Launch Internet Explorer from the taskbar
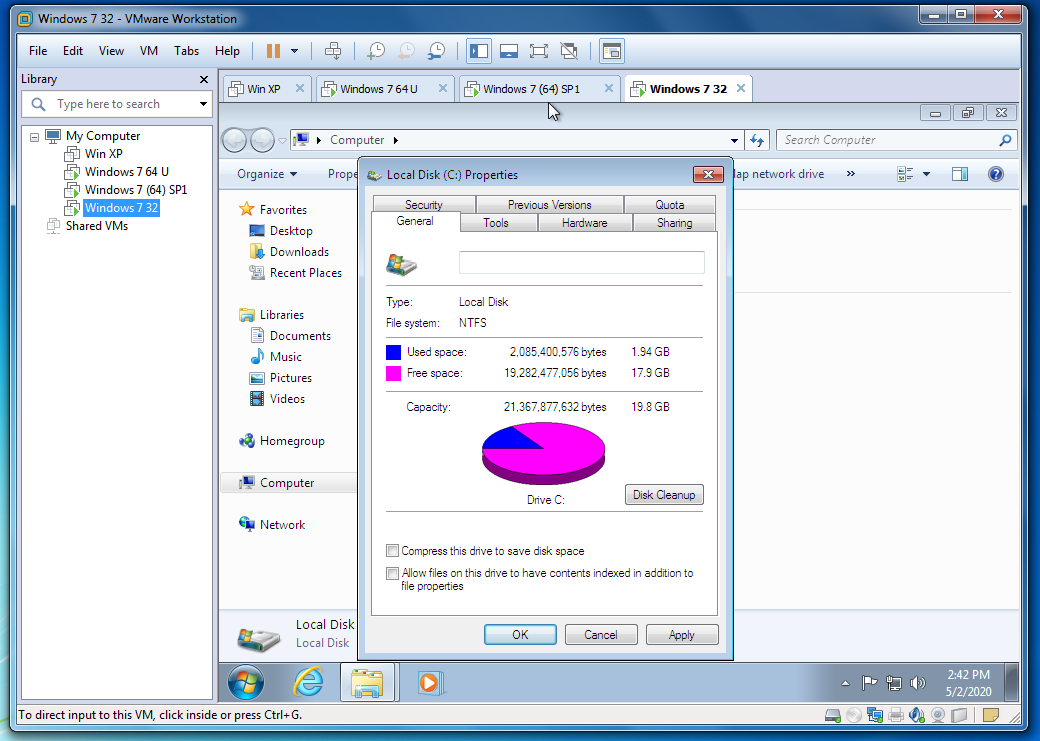Image resolution: width=1040 pixels, height=741 pixels. 308,682
